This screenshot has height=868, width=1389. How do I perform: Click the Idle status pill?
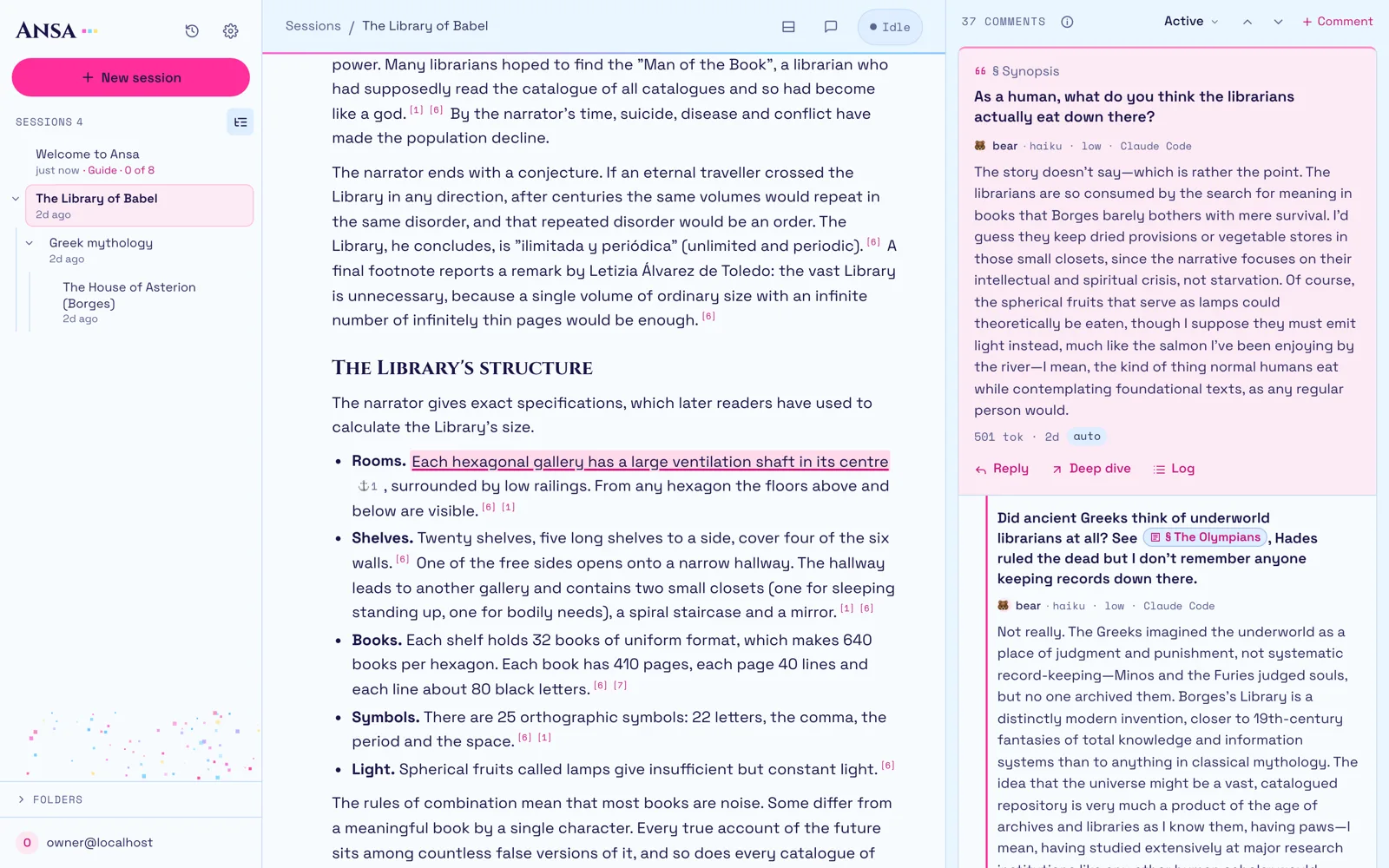pyautogui.click(x=890, y=27)
